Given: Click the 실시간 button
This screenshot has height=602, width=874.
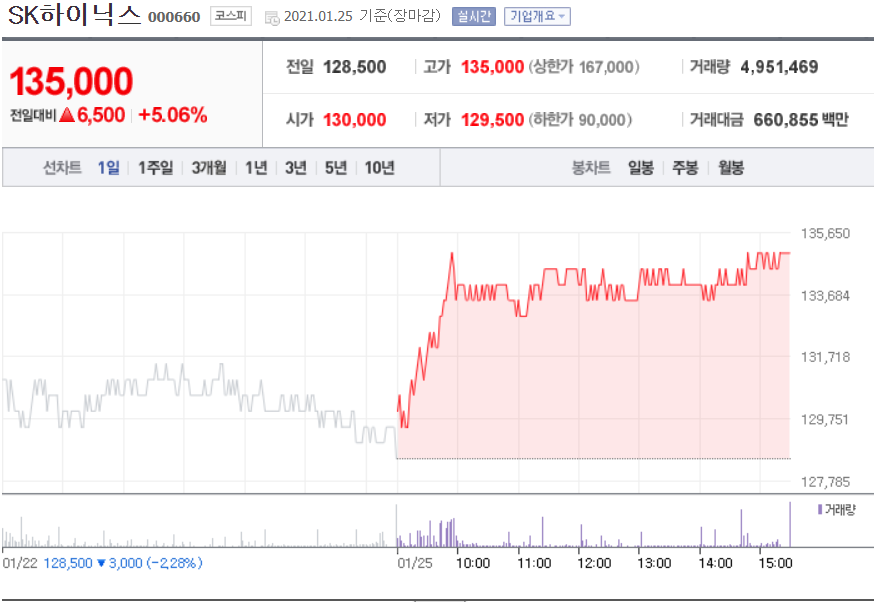Looking at the screenshot, I should coord(473,16).
